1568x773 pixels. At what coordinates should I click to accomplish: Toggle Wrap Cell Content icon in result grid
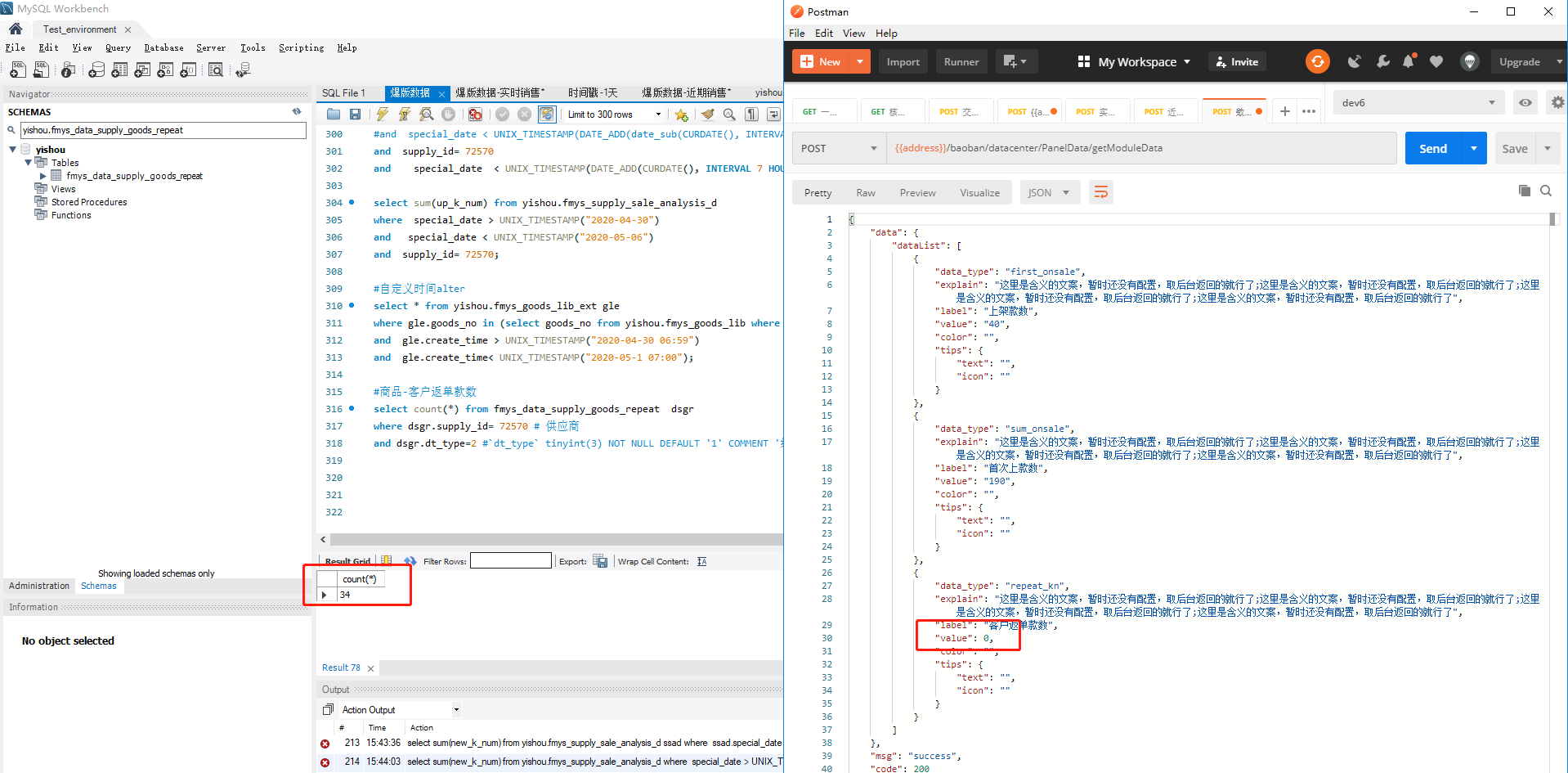coord(701,561)
